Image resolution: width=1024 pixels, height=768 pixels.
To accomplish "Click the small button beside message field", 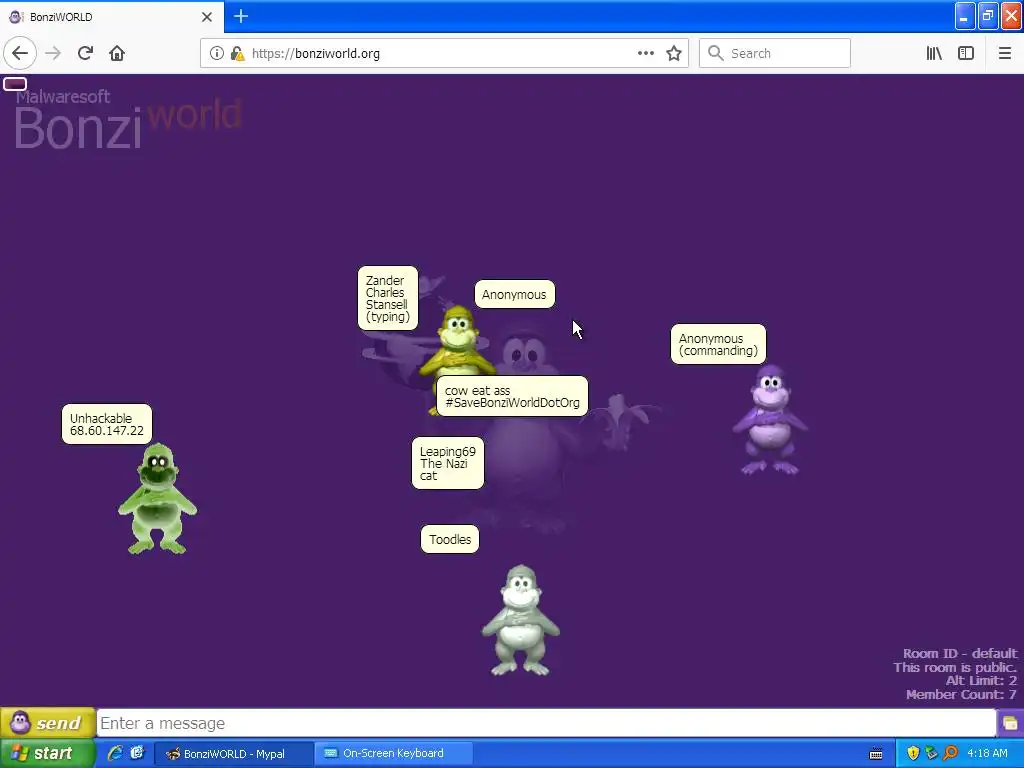I will [1010, 723].
